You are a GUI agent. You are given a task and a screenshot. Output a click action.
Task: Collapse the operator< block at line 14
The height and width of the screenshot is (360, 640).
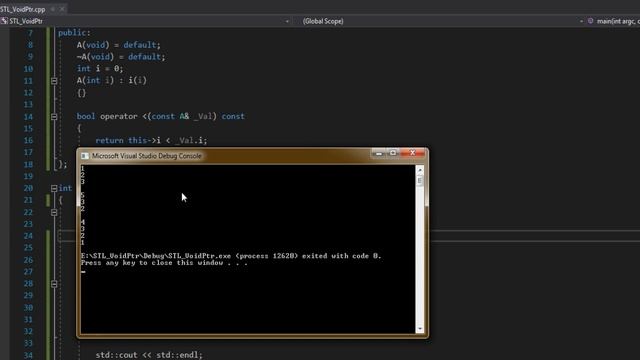[x=54, y=117]
